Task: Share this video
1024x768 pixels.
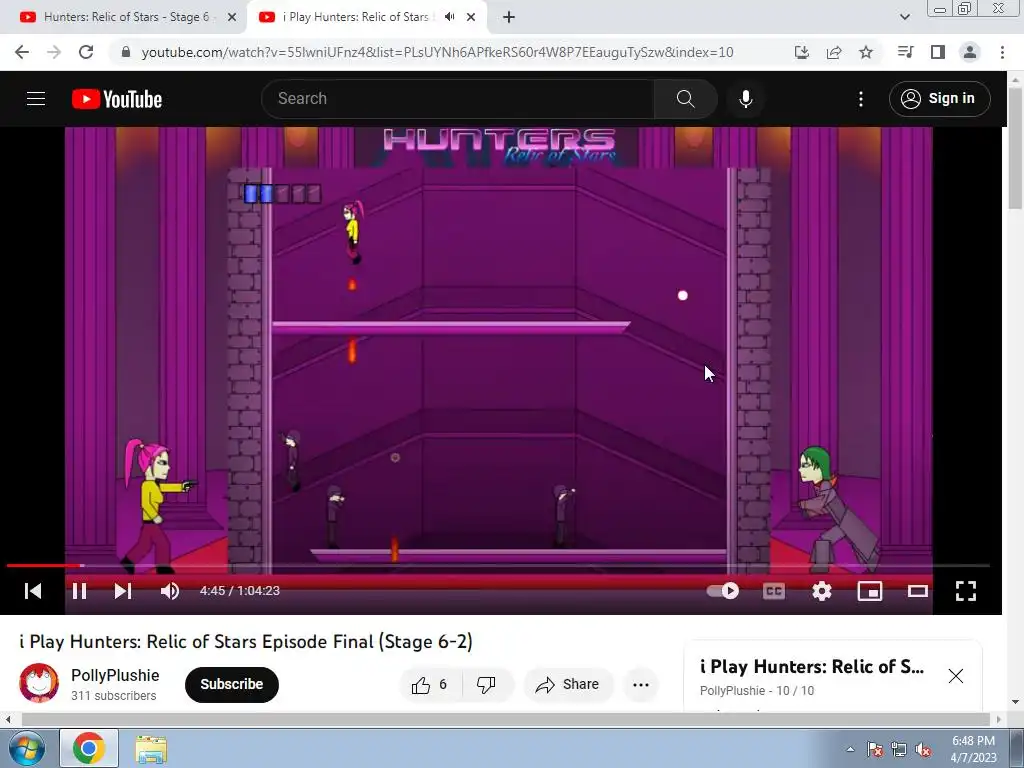Action: [568, 684]
